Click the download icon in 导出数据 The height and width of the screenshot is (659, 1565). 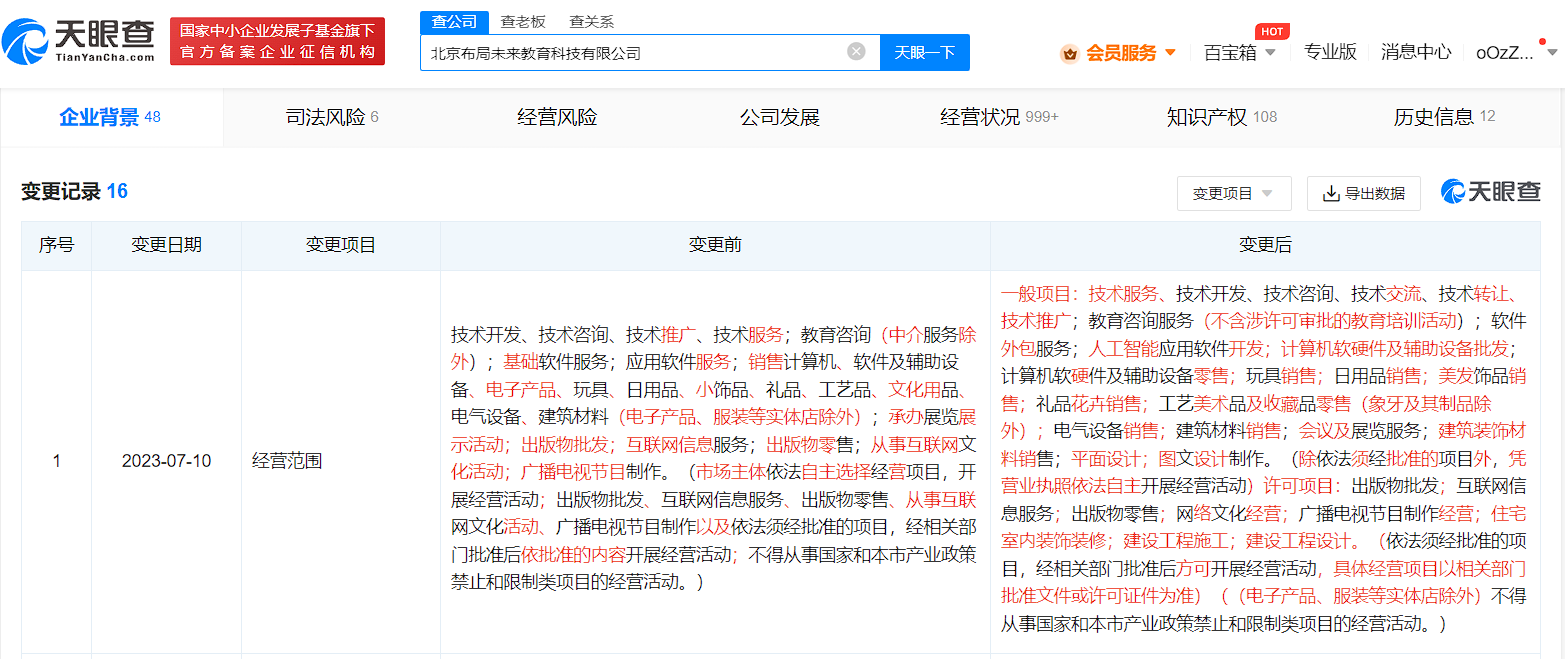click(1331, 193)
